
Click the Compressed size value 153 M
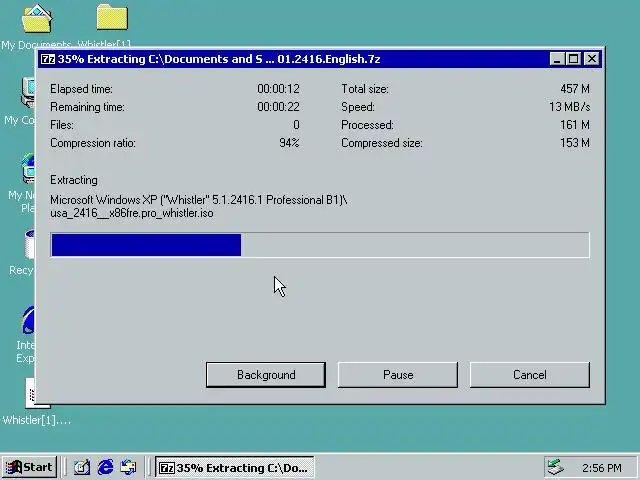click(575, 143)
